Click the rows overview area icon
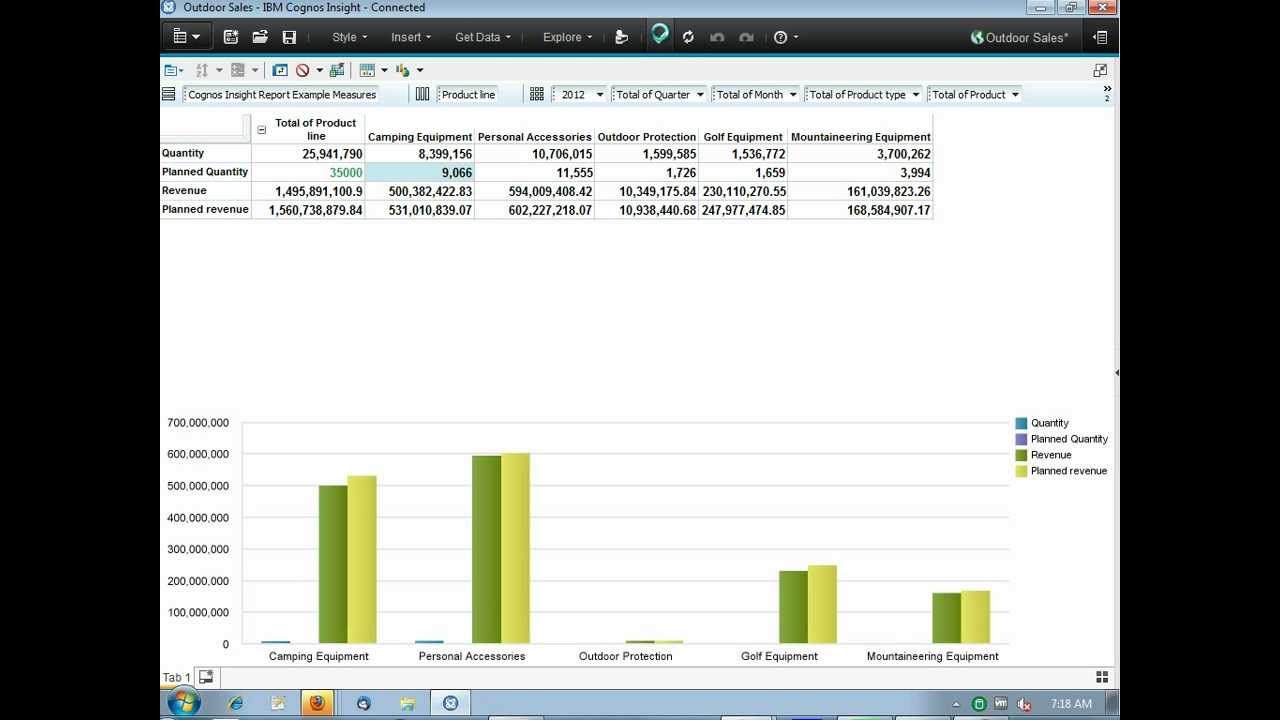 point(169,94)
